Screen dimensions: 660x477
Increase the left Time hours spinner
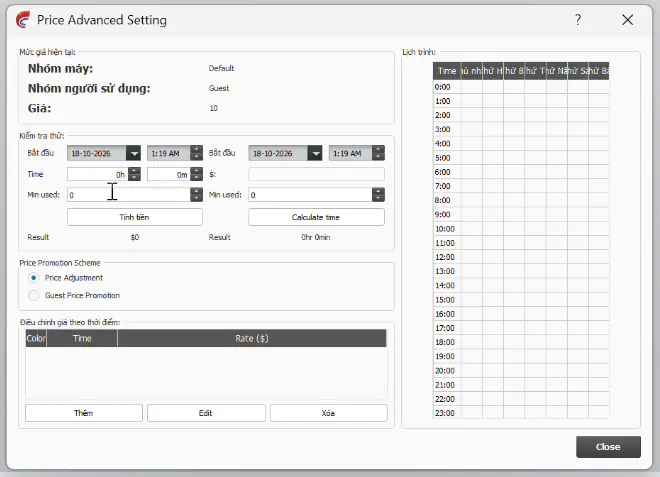click(x=134, y=171)
